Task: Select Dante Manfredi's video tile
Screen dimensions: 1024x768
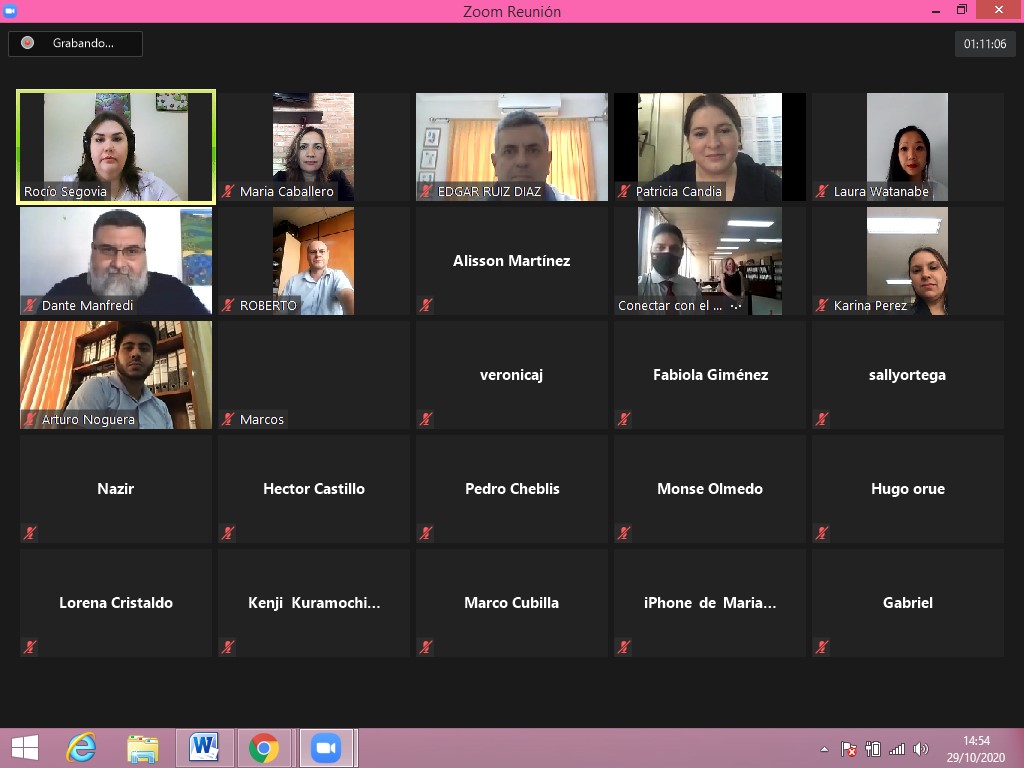Action: pos(116,261)
